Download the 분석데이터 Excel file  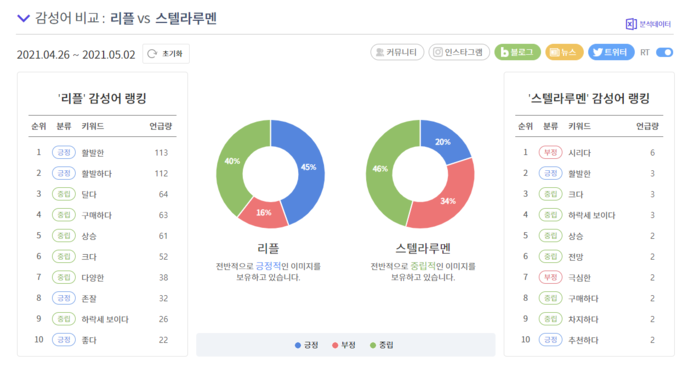(x=648, y=24)
